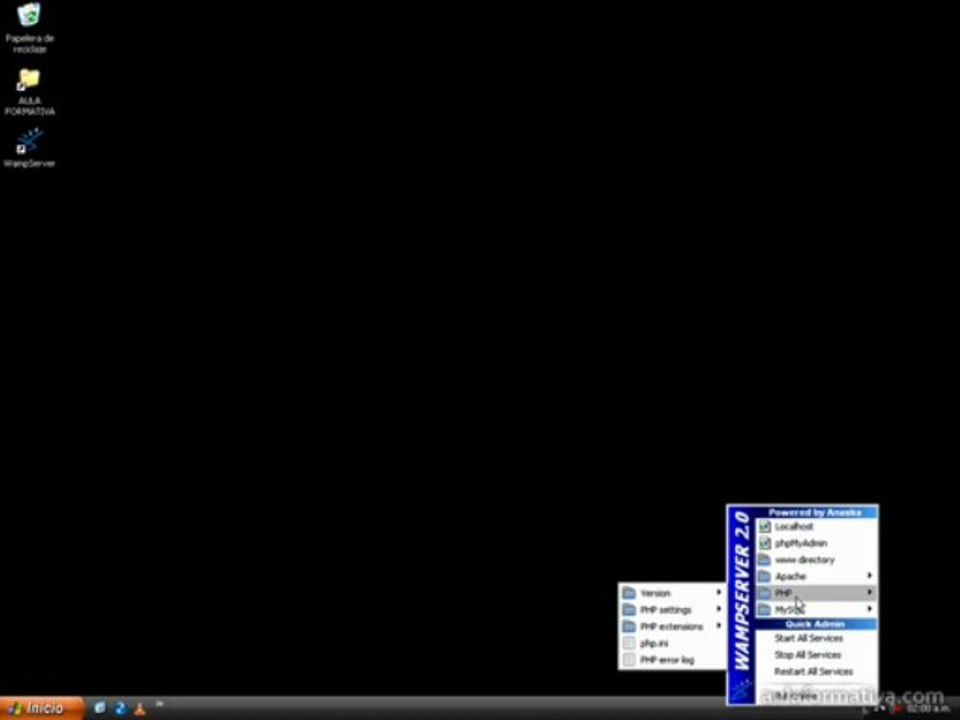Click the Version folder icon
Image resolution: width=960 pixels, height=720 pixels.
pos(629,593)
